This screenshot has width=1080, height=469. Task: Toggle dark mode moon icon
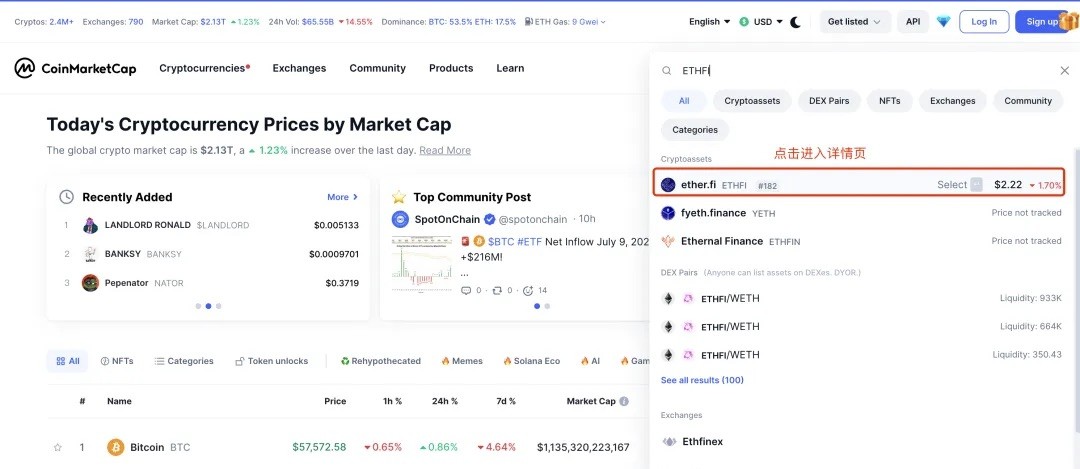point(796,22)
